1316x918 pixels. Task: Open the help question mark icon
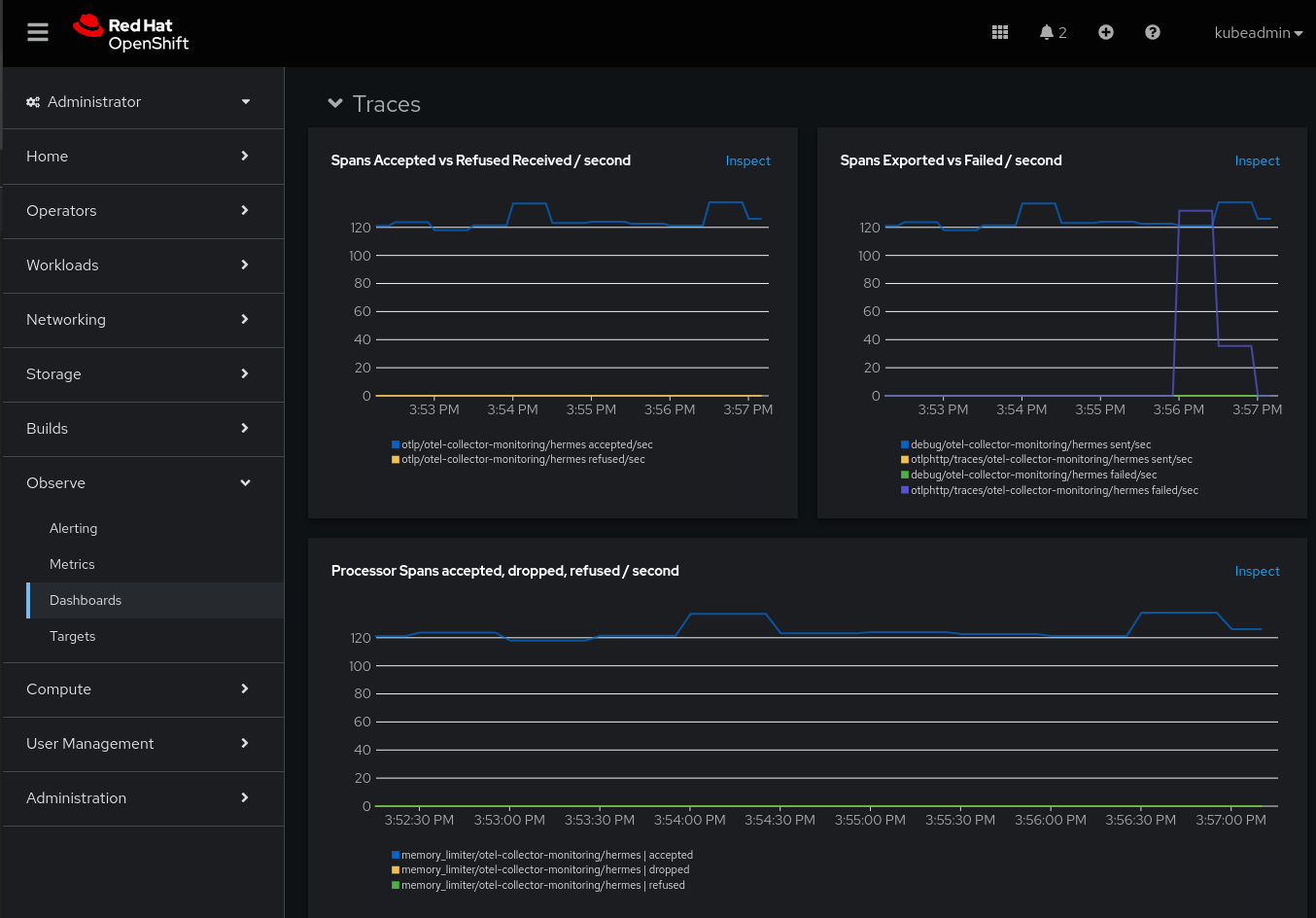1153,32
